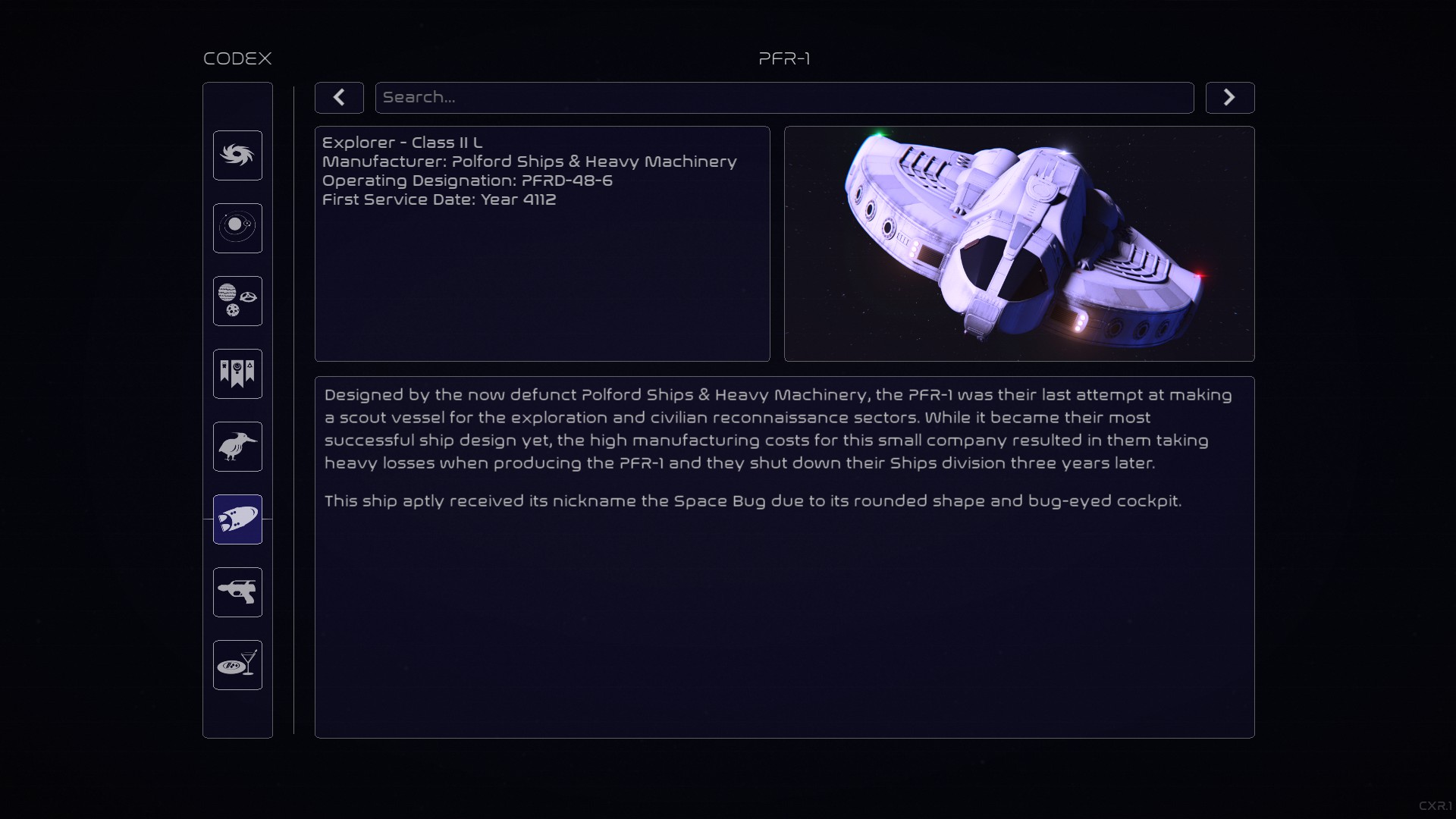Open the ray gun weapons category
This screenshot has width=1456, height=819.
pyautogui.click(x=237, y=592)
